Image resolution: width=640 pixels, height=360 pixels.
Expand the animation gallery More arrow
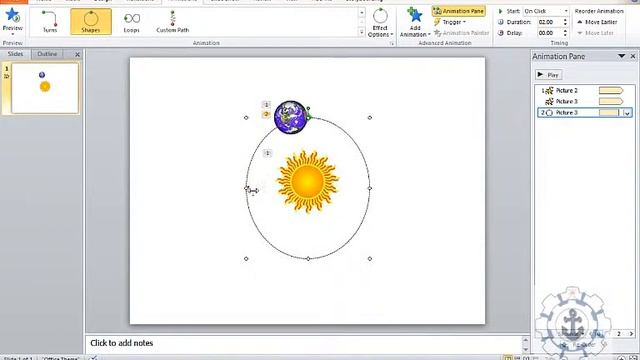click(362, 32)
